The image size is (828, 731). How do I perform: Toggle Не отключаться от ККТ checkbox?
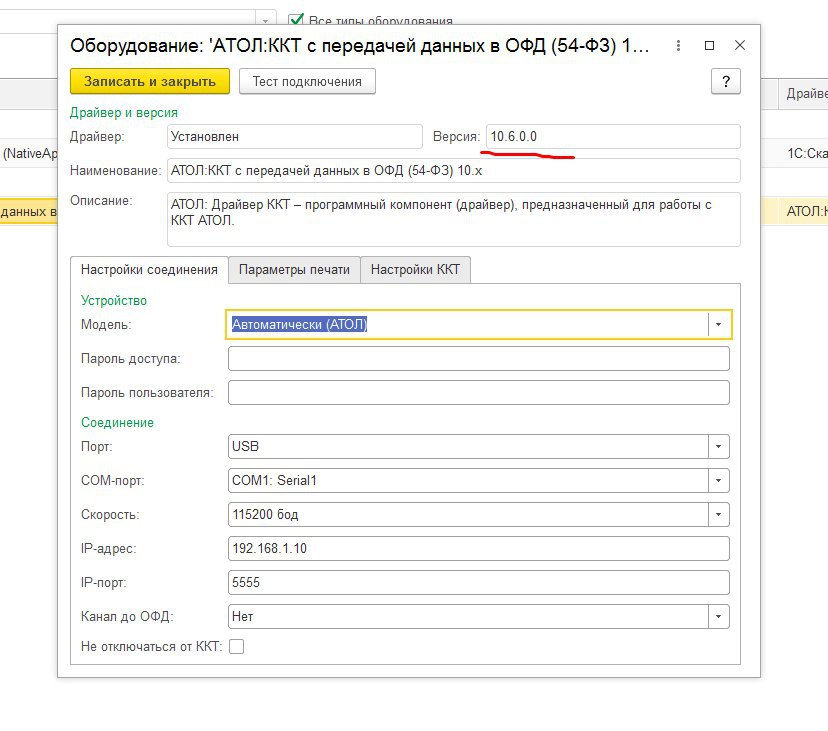237,646
